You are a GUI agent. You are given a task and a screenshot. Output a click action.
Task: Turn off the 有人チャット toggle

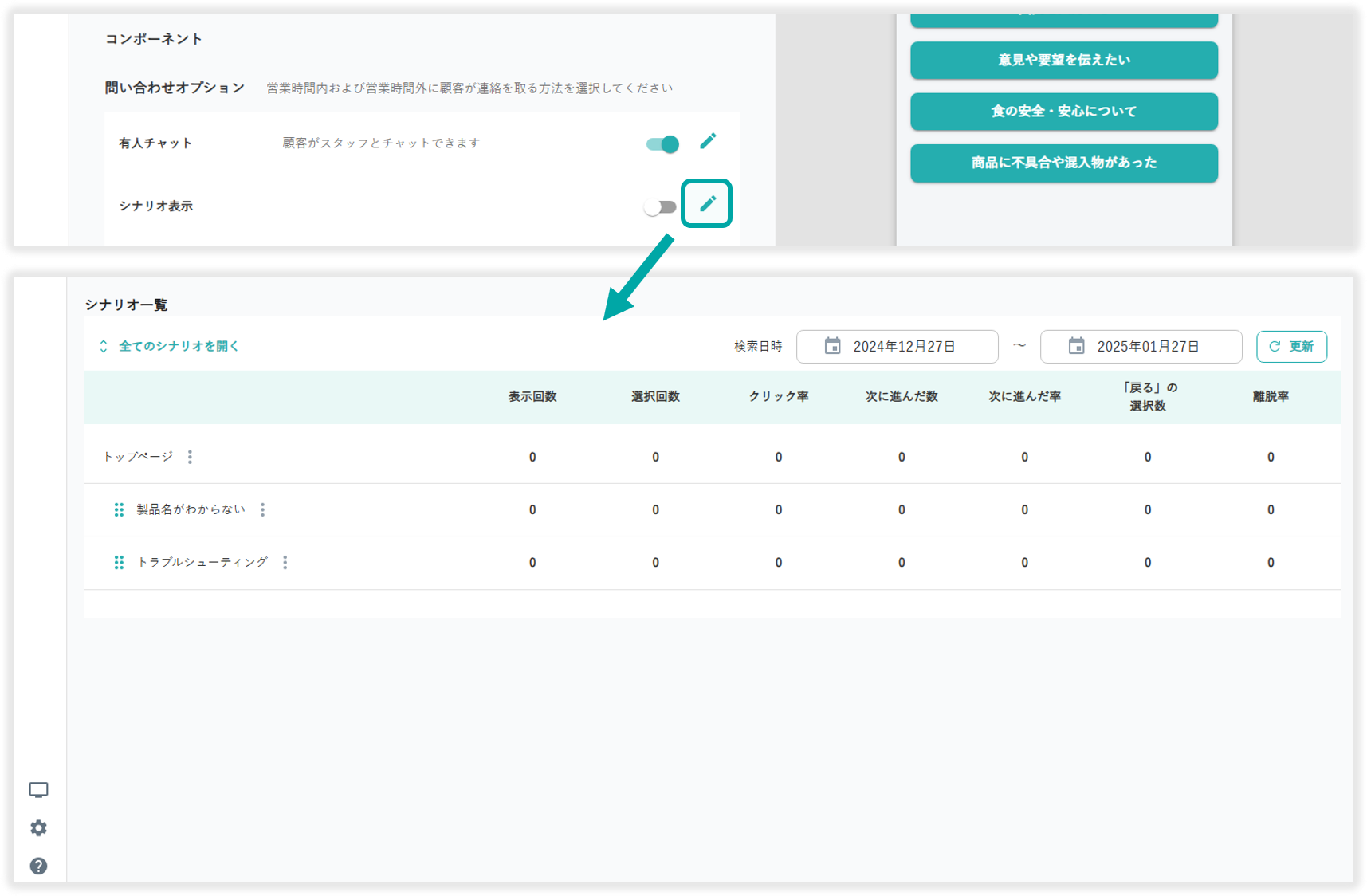[x=662, y=143]
